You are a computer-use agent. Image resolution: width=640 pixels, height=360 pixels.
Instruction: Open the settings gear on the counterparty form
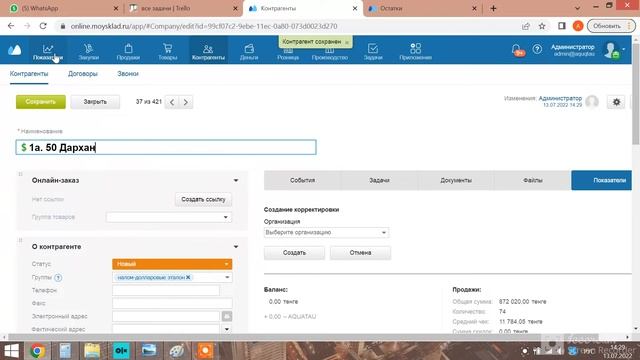tap(616, 102)
